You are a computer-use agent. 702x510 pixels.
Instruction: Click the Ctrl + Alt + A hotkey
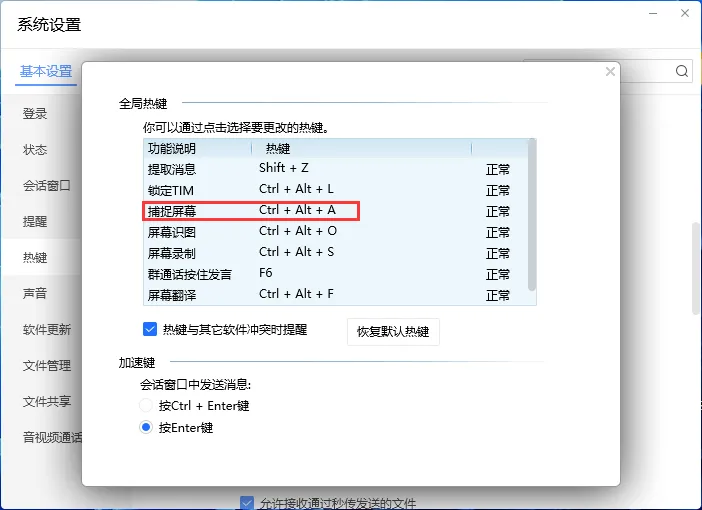pyautogui.click(x=297, y=210)
